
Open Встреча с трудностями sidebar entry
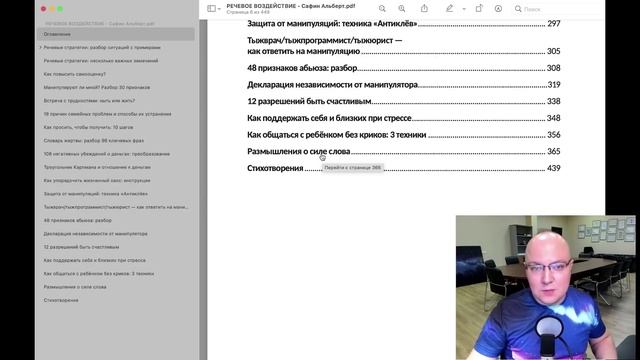tap(89, 101)
